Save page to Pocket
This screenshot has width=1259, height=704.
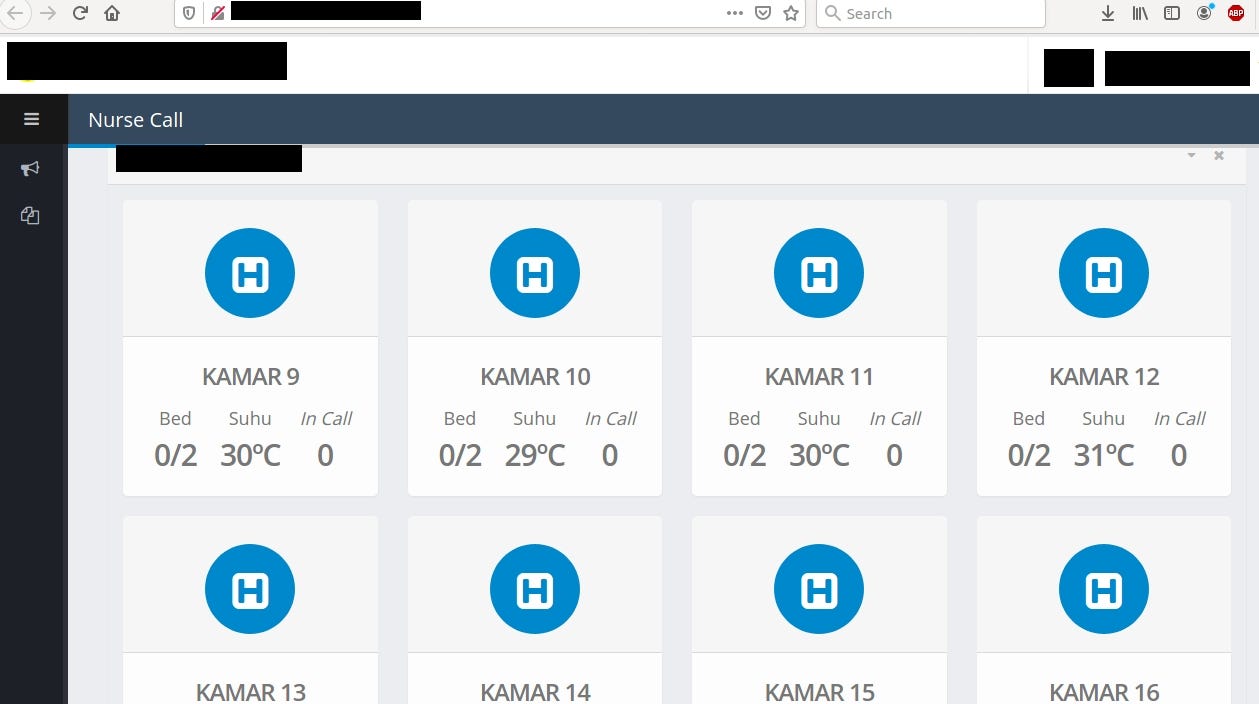tap(763, 13)
